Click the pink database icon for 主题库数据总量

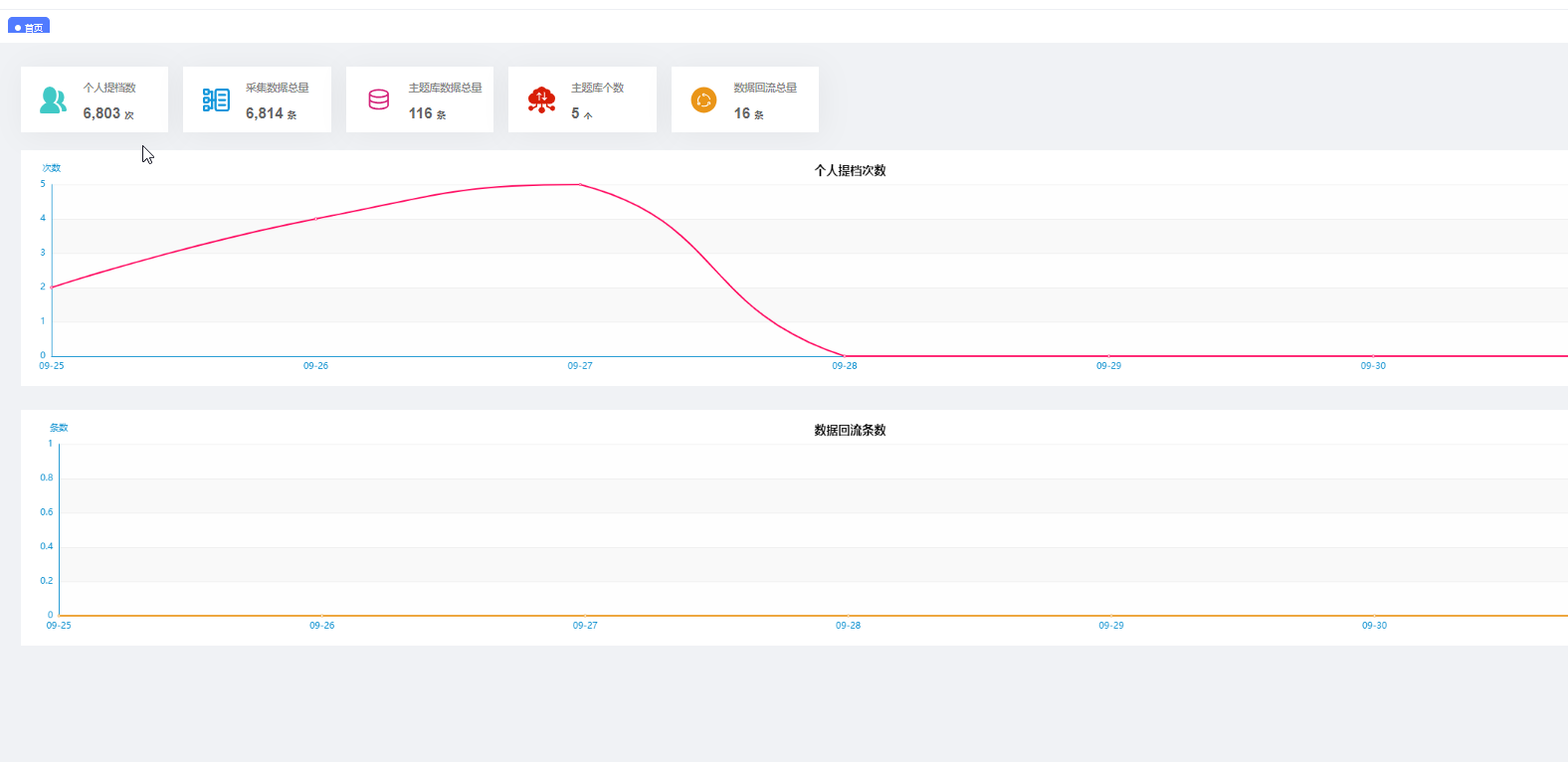(x=379, y=99)
